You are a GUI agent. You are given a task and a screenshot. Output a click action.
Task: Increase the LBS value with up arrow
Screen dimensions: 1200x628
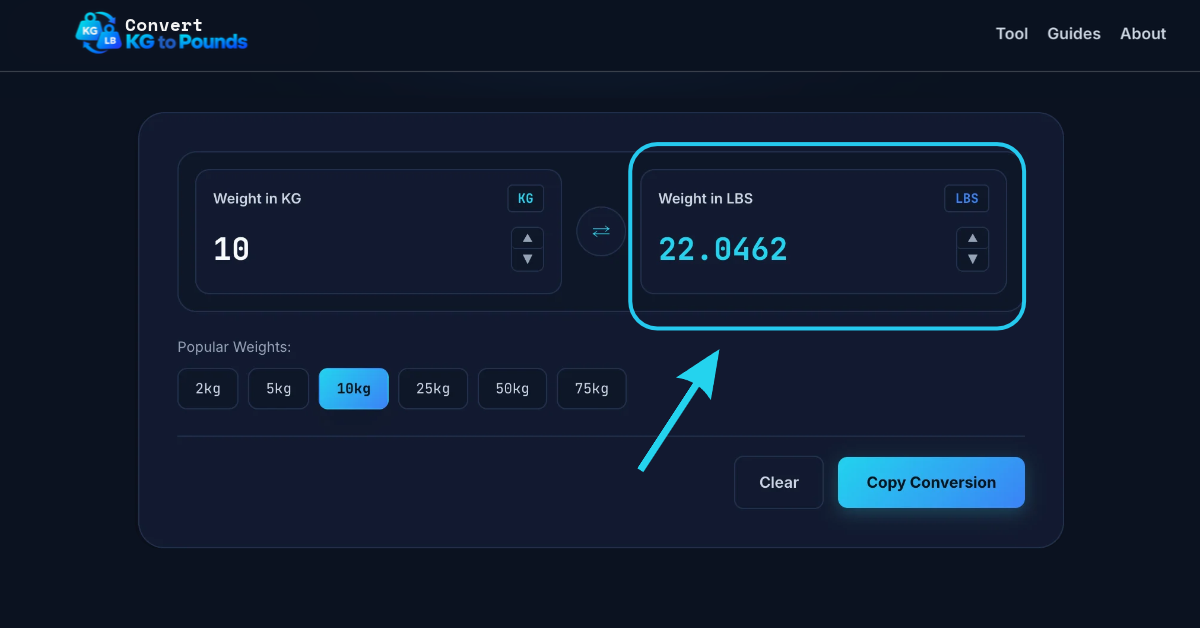(x=972, y=238)
